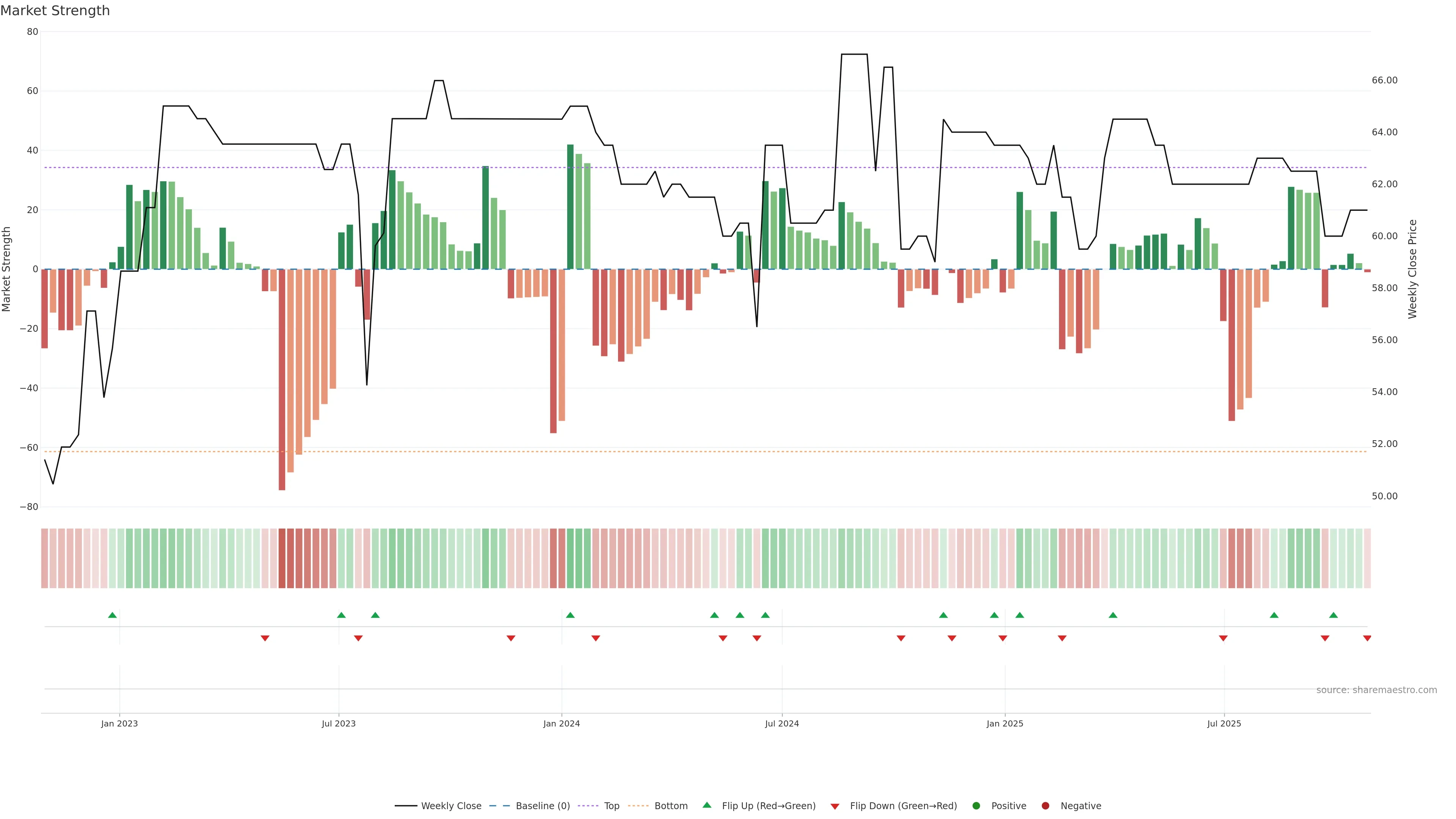Select the Jul 2025 axis label
Screen dimensions: 1456x819
click(x=1224, y=723)
